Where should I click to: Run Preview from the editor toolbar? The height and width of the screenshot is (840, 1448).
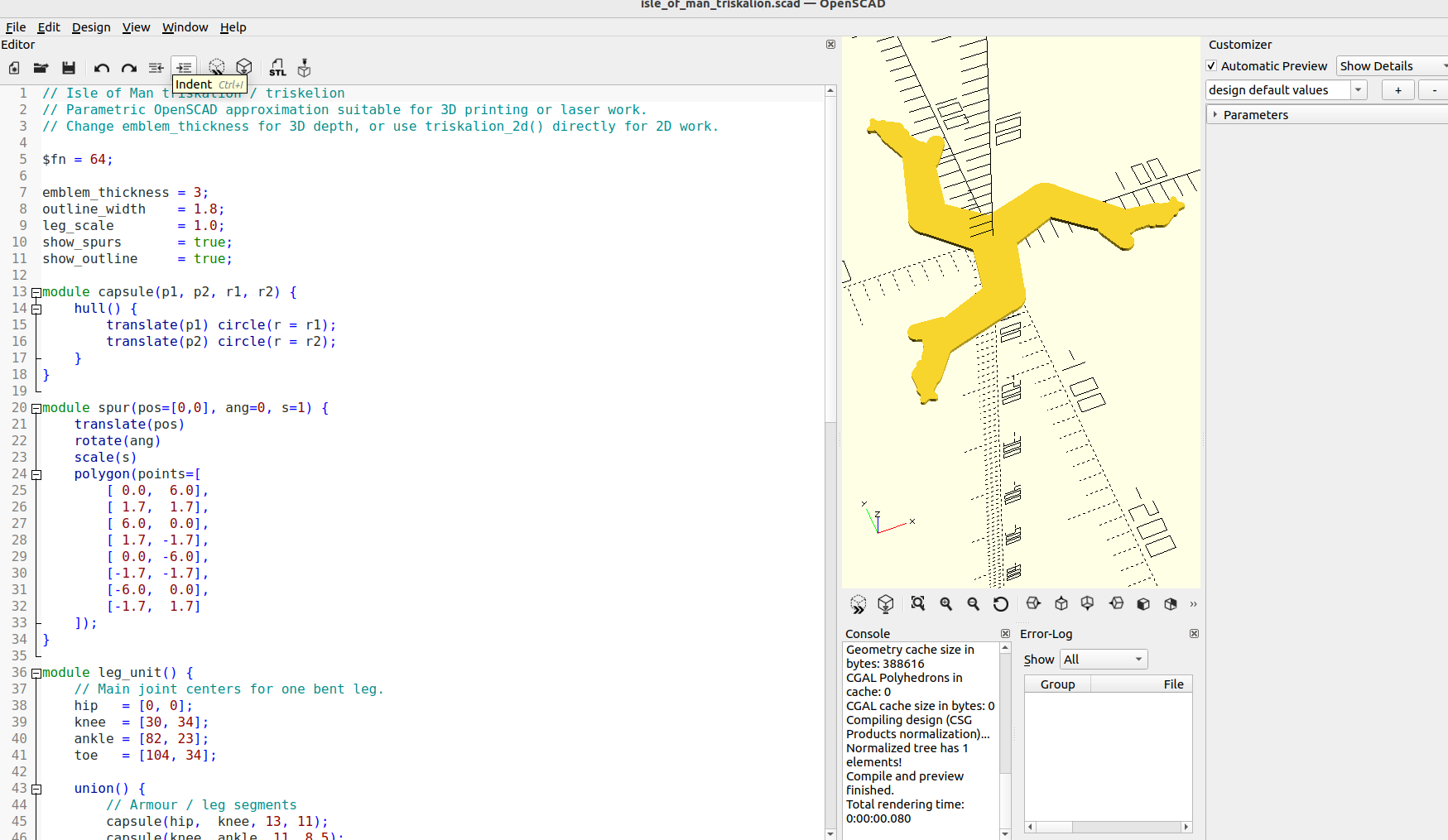pyautogui.click(x=216, y=67)
